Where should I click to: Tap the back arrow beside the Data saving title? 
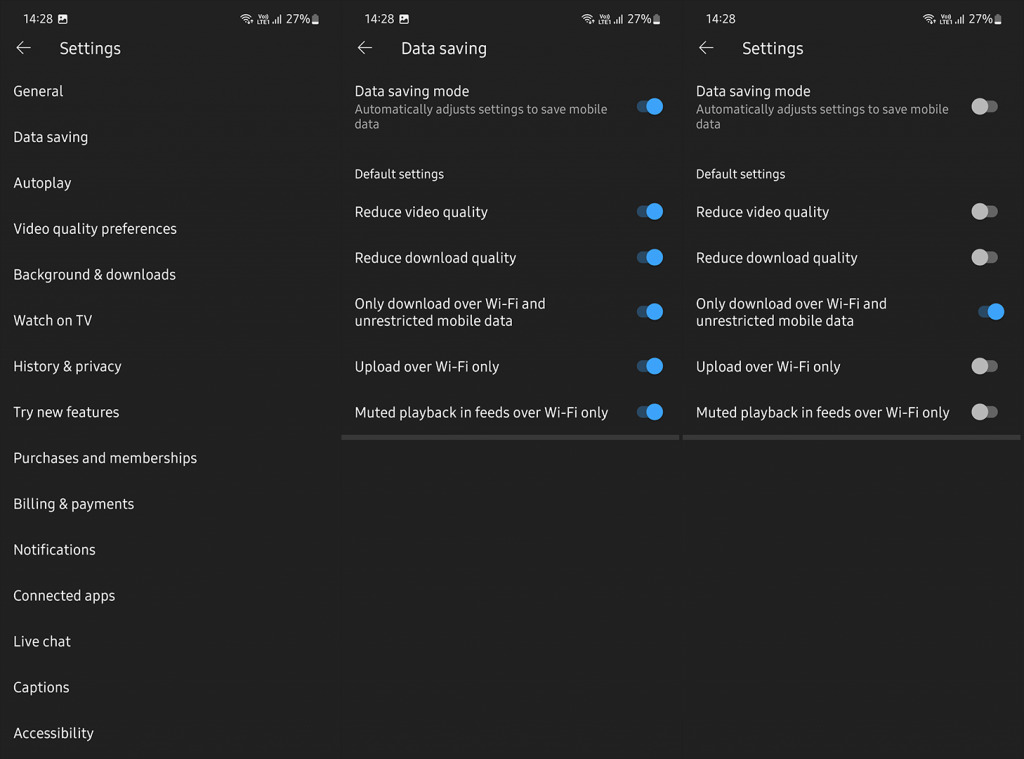365,48
